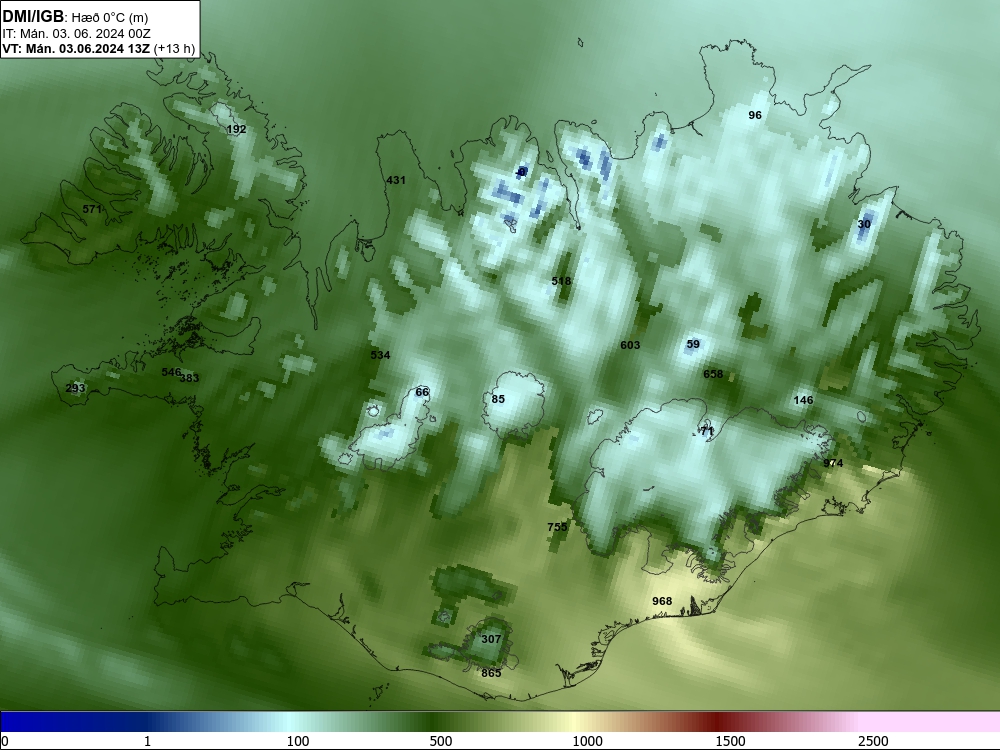Click the value 658 on the map
1000x750 pixels.
[x=713, y=374]
